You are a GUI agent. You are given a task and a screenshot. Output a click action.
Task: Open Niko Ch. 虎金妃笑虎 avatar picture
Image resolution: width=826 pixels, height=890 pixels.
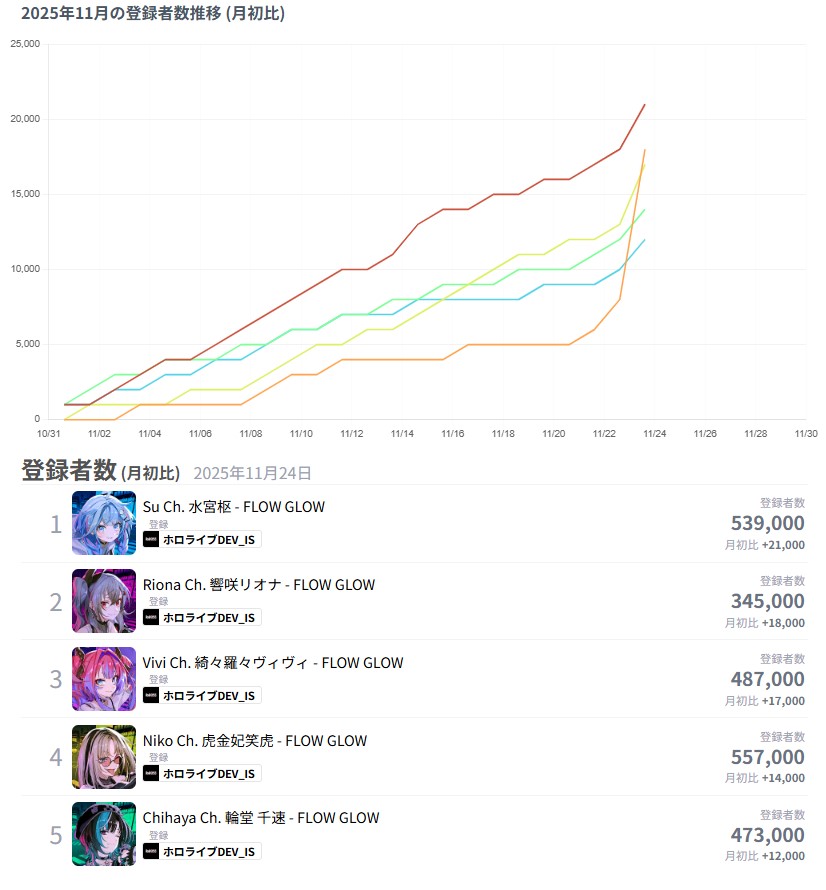(104, 757)
